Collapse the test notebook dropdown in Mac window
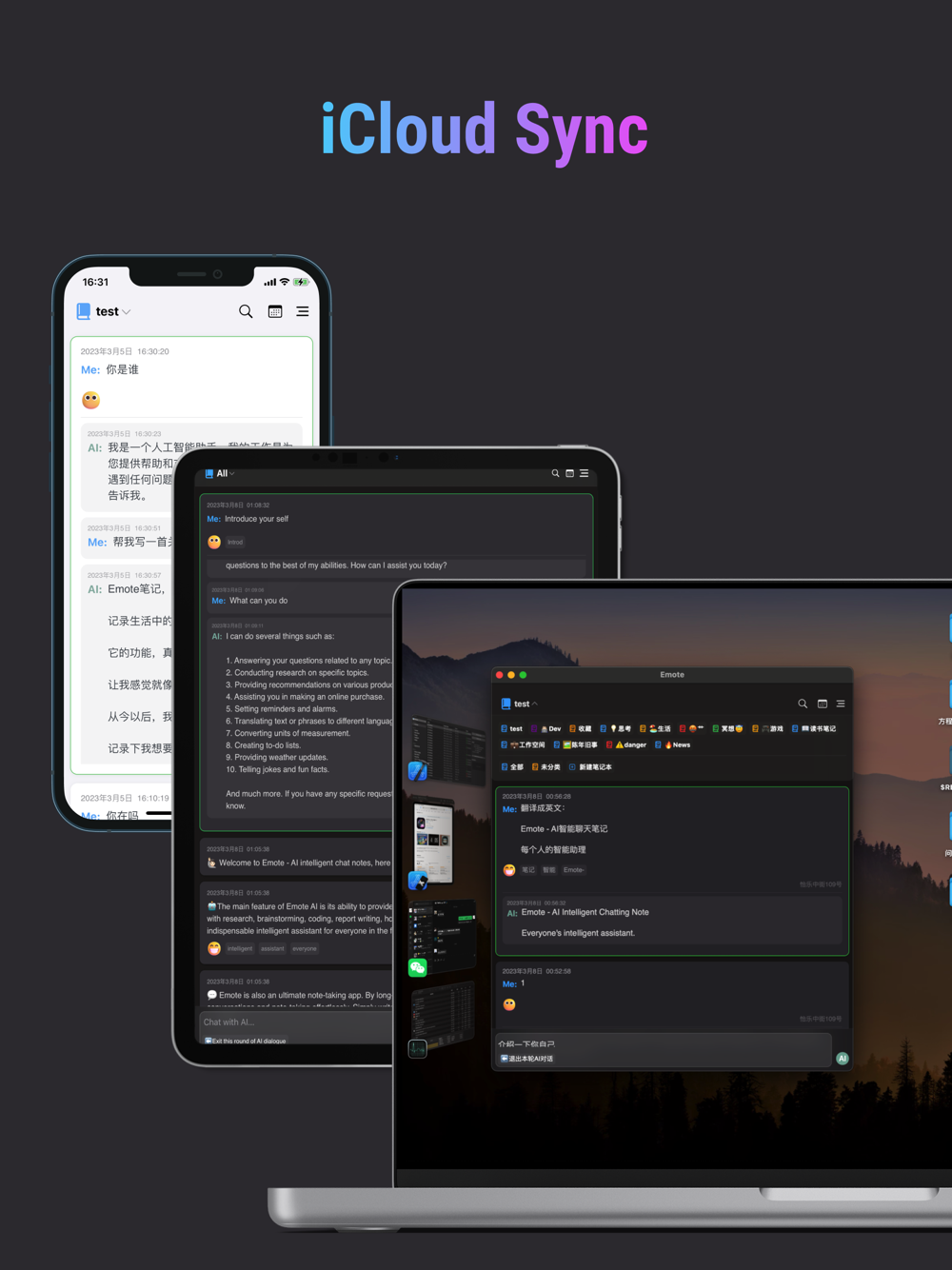The width and height of the screenshot is (952, 1270). click(520, 704)
